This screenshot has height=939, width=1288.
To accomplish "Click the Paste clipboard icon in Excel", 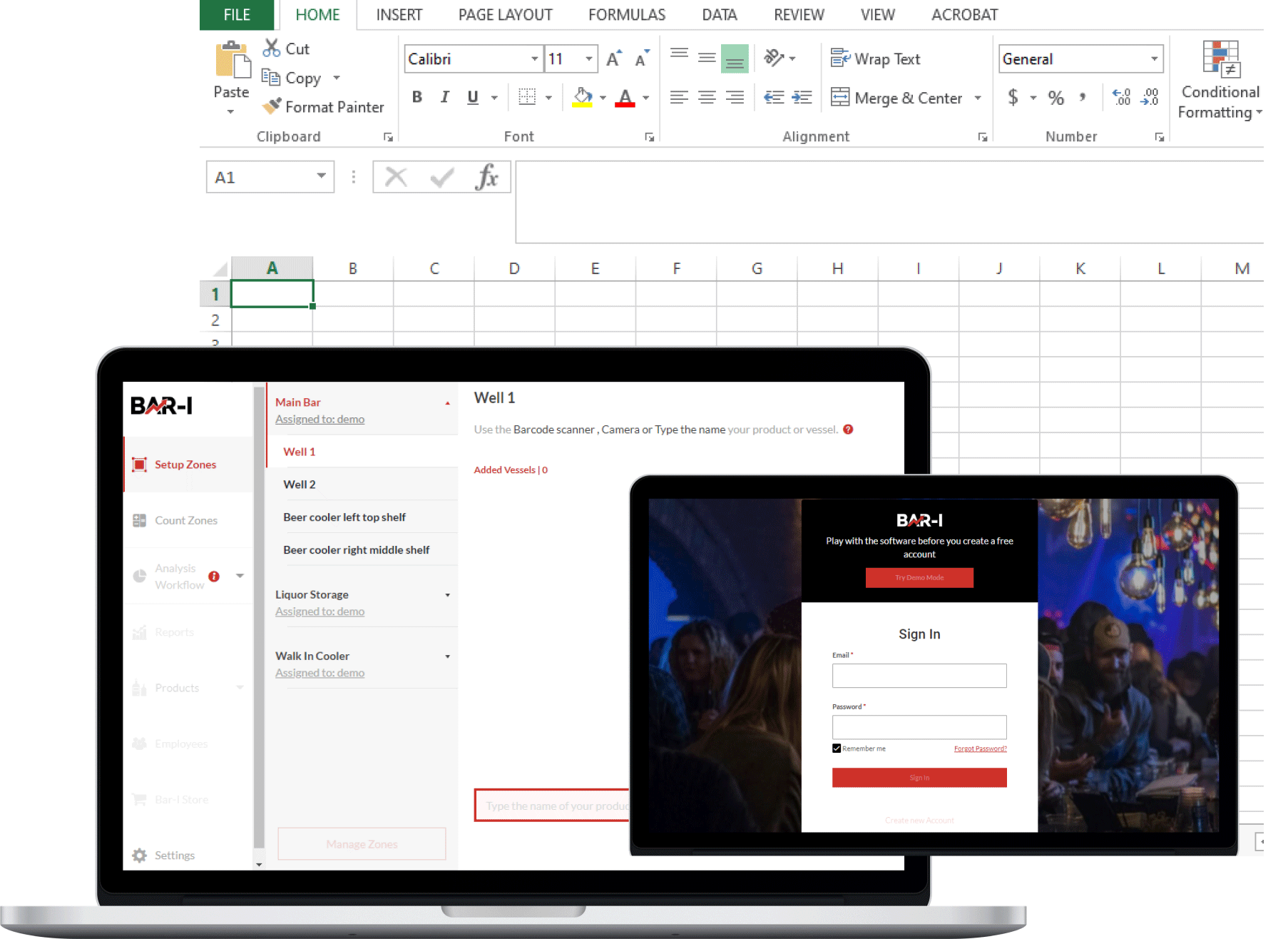I will coord(232,61).
